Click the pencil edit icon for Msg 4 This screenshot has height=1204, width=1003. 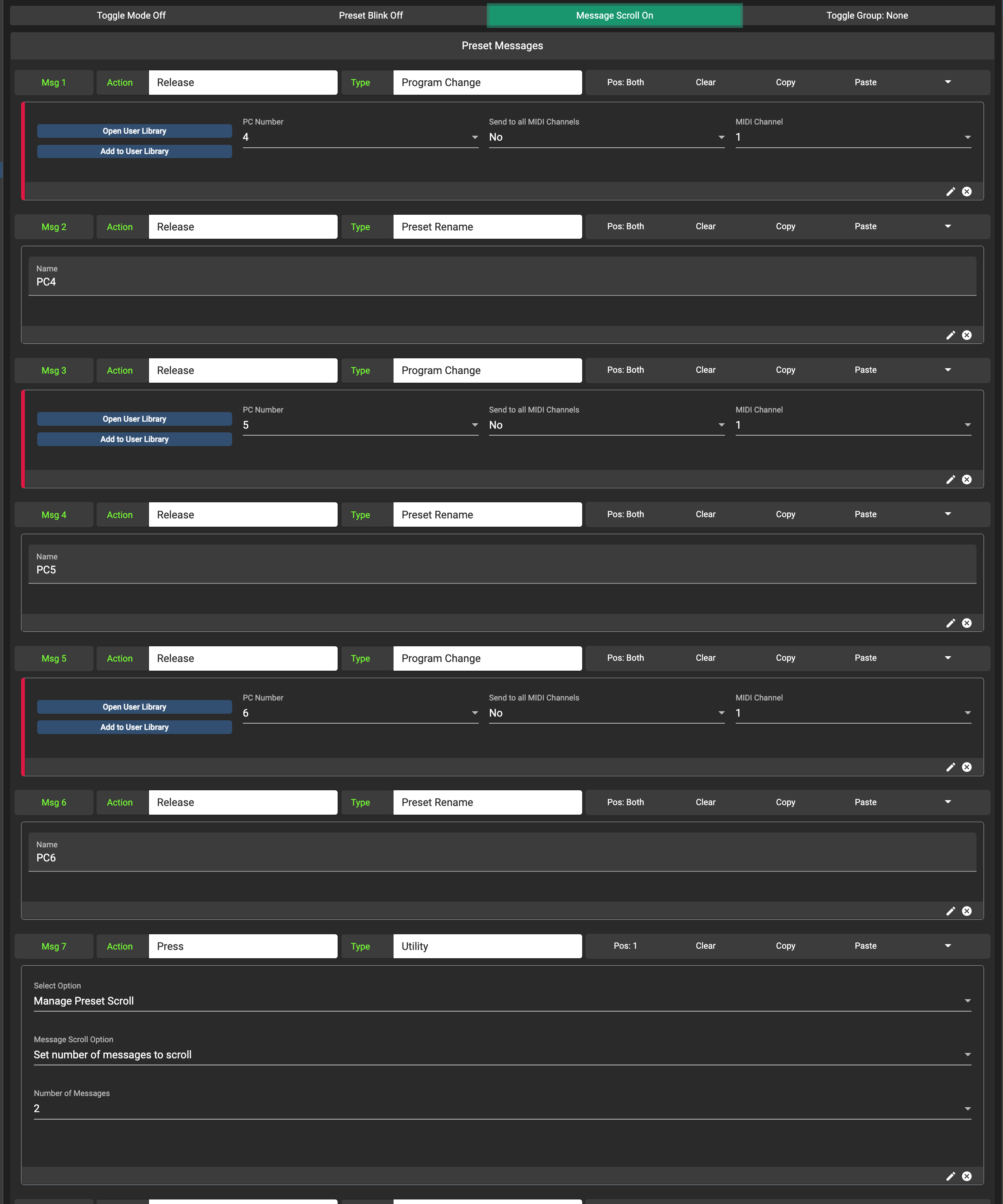tap(950, 623)
